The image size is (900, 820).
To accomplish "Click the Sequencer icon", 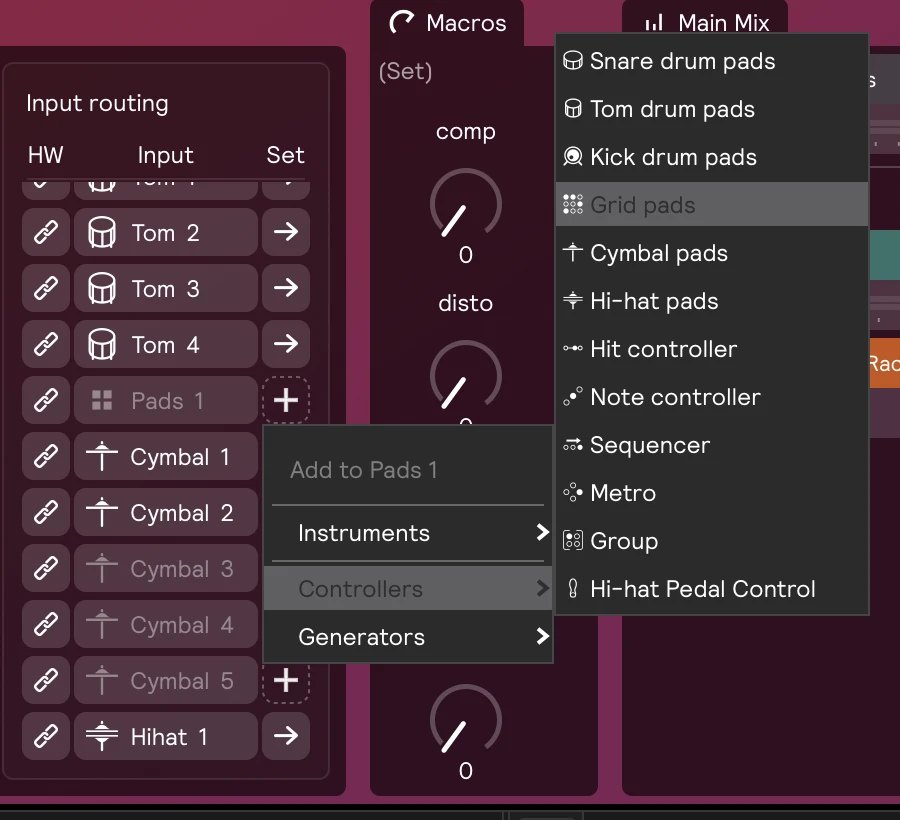I will (572, 445).
